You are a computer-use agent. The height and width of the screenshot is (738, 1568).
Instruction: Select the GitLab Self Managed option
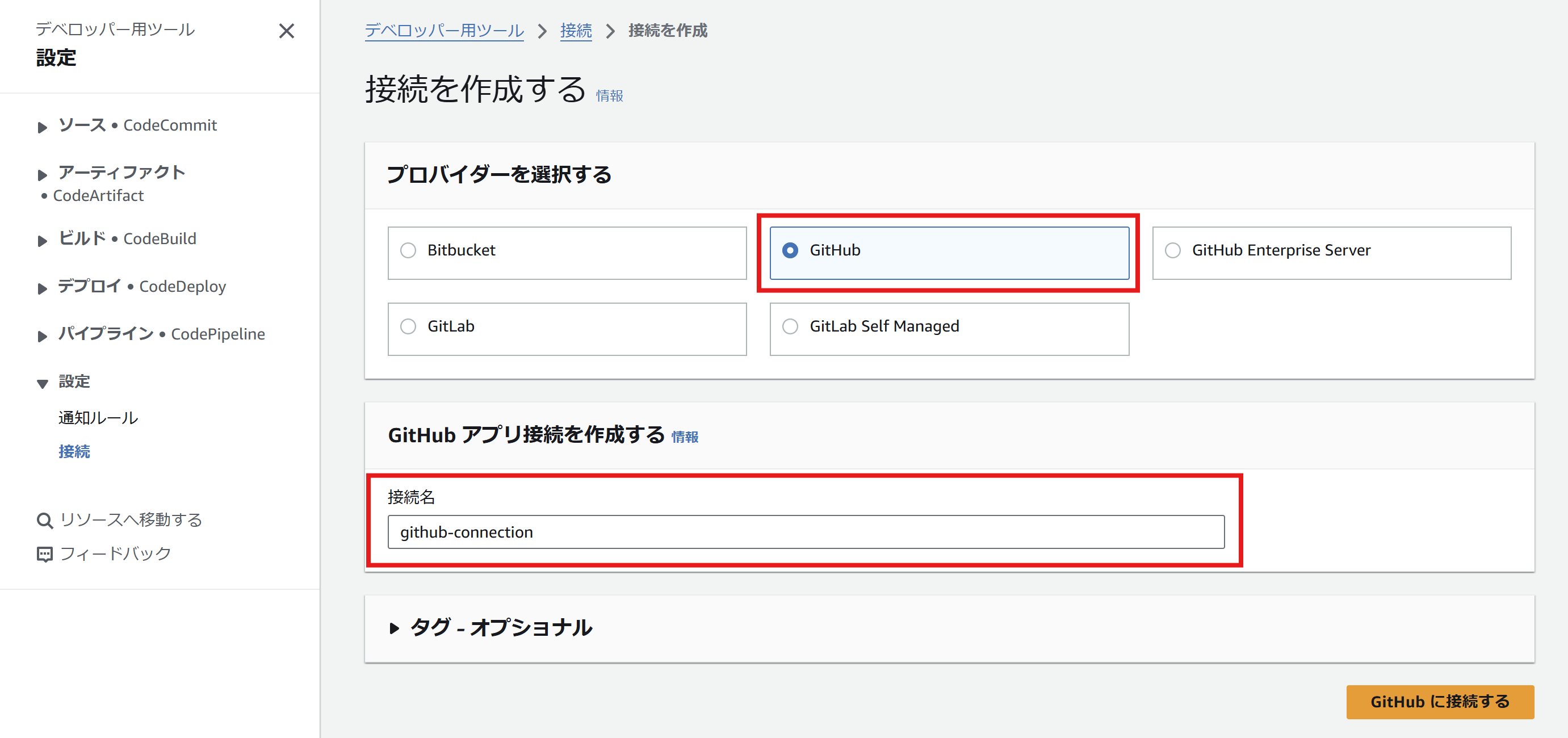(790, 326)
